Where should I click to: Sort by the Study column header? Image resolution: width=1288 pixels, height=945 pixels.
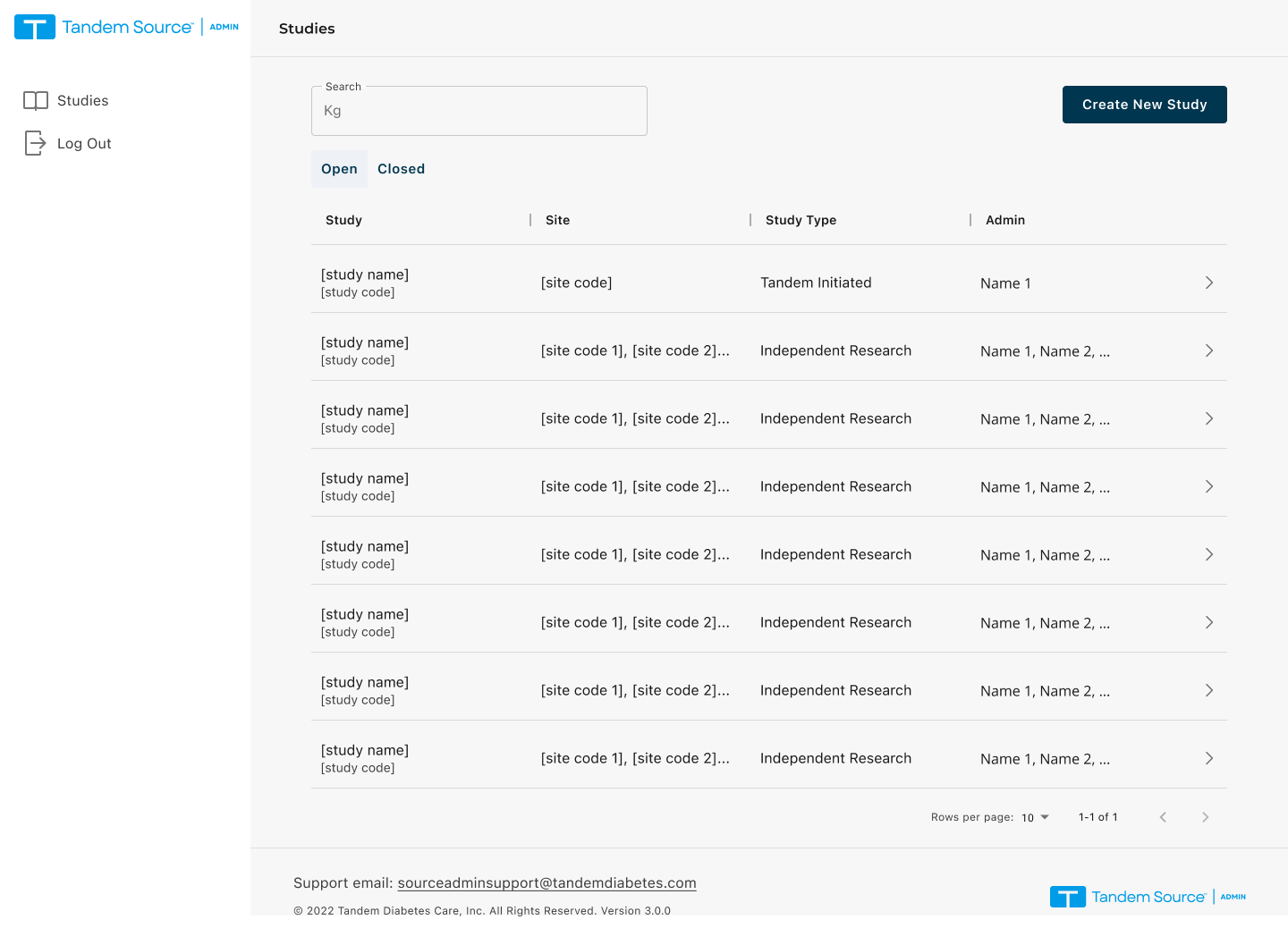pos(343,220)
